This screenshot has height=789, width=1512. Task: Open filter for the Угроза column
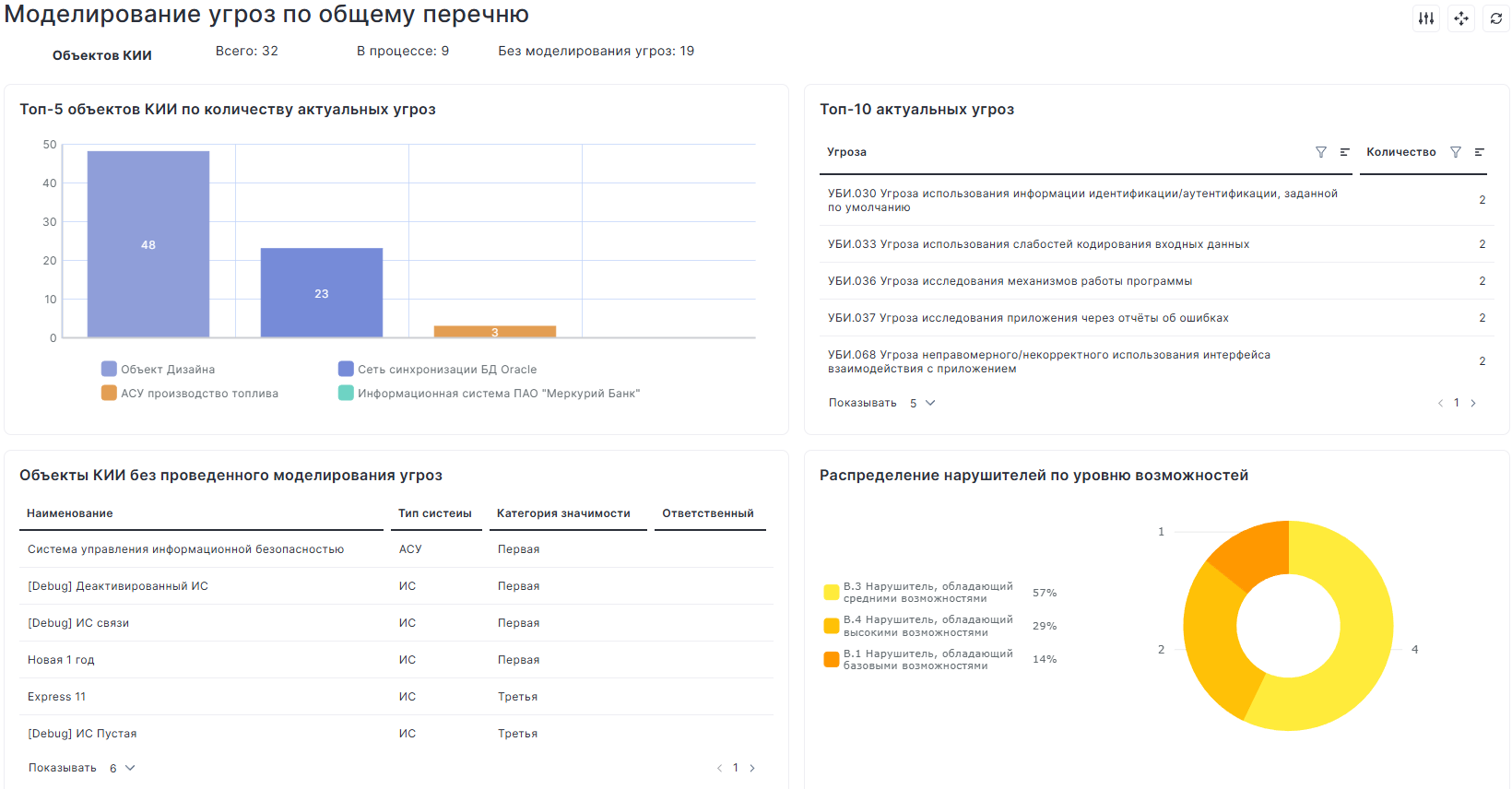click(1320, 152)
